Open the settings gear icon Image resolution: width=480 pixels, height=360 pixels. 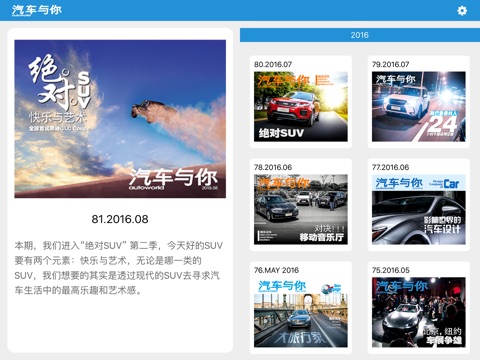click(x=462, y=11)
